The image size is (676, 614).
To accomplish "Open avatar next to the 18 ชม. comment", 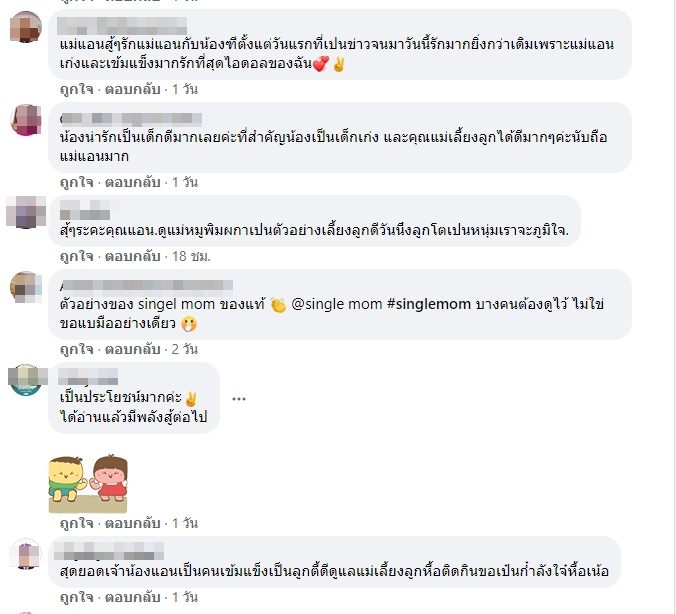I will click(x=25, y=212).
